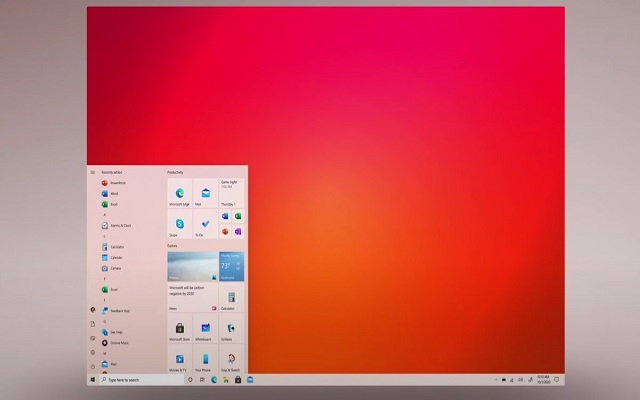Open the OneNote small purple tile
Image resolution: width=640 pixels, height=400 pixels.
pyautogui.click(x=238, y=232)
